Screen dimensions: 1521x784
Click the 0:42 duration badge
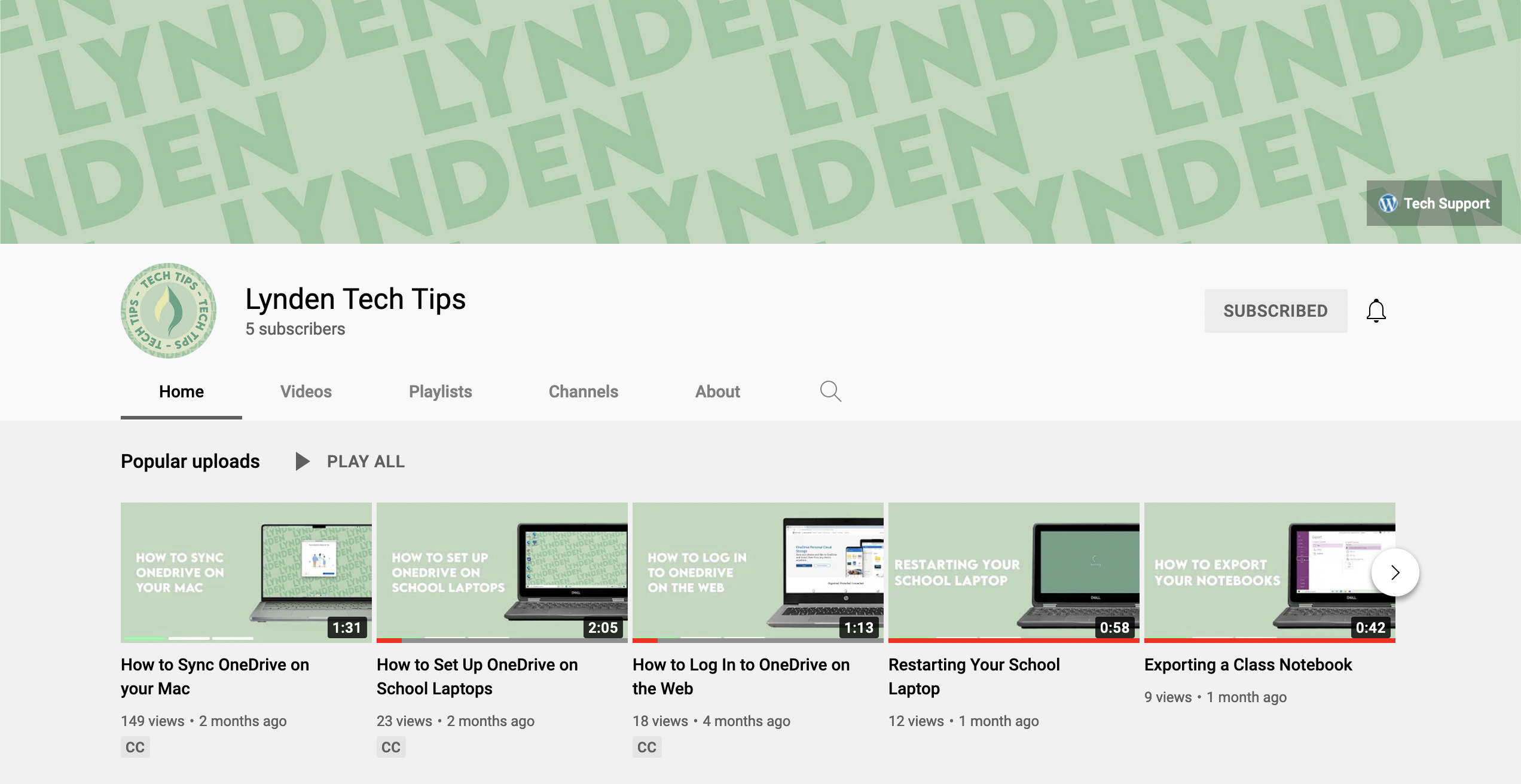[x=1370, y=627]
